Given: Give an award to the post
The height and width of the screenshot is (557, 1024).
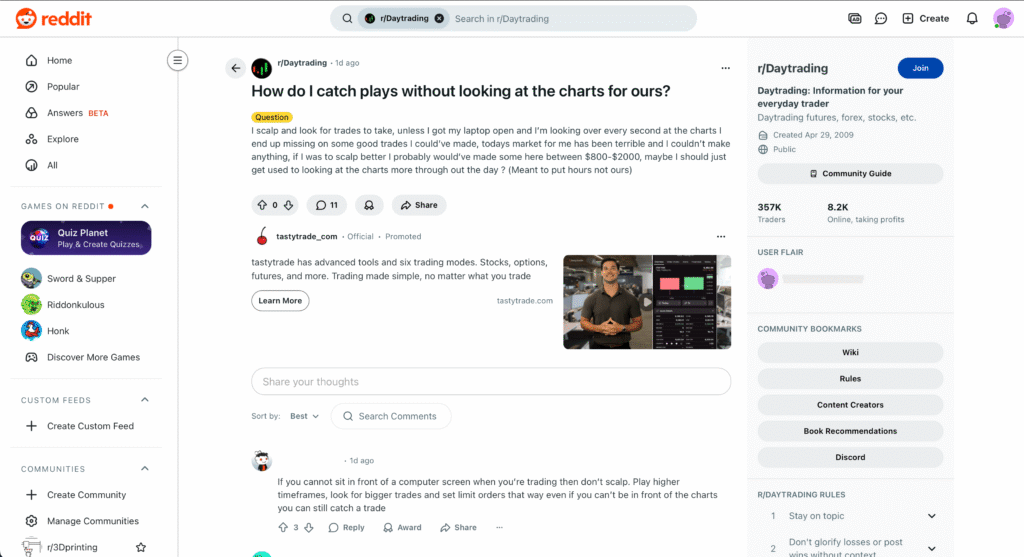Looking at the screenshot, I should coord(369,205).
